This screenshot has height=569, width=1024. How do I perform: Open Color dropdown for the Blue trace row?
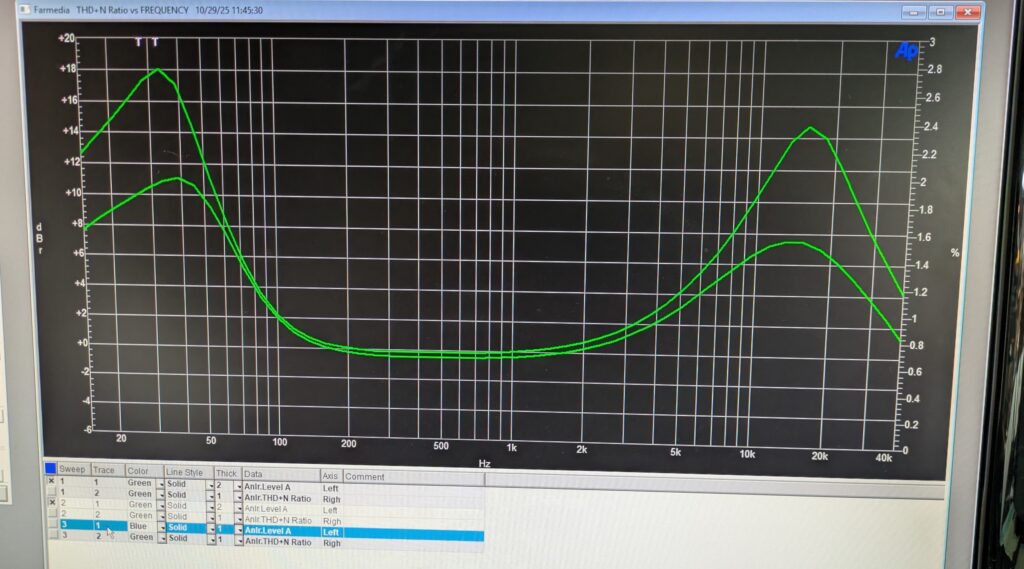click(x=160, y=526)
